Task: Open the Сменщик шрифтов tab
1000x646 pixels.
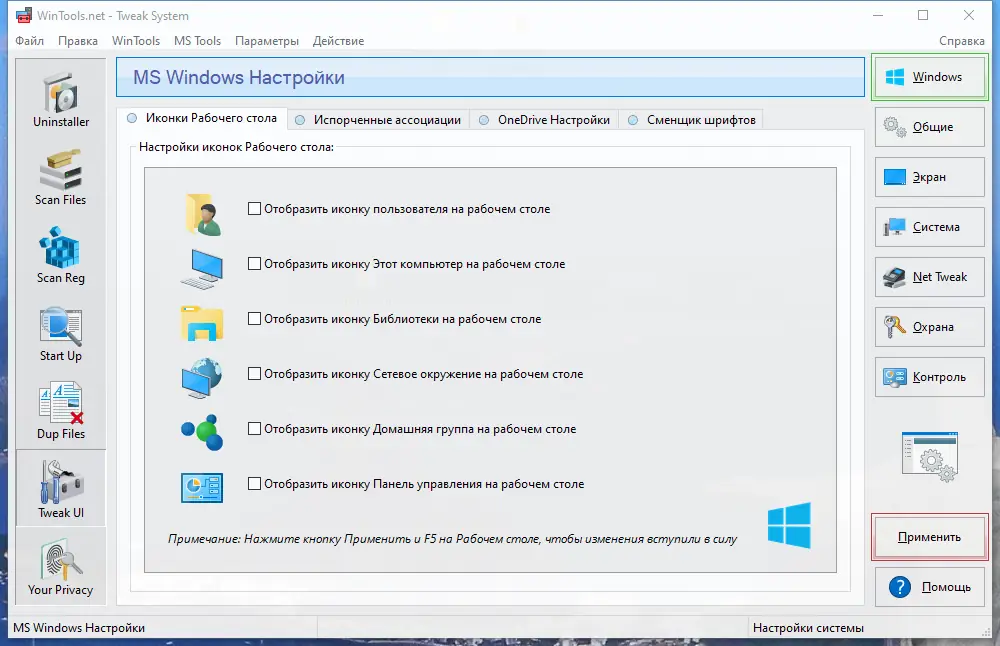Action: pos(692,120)
